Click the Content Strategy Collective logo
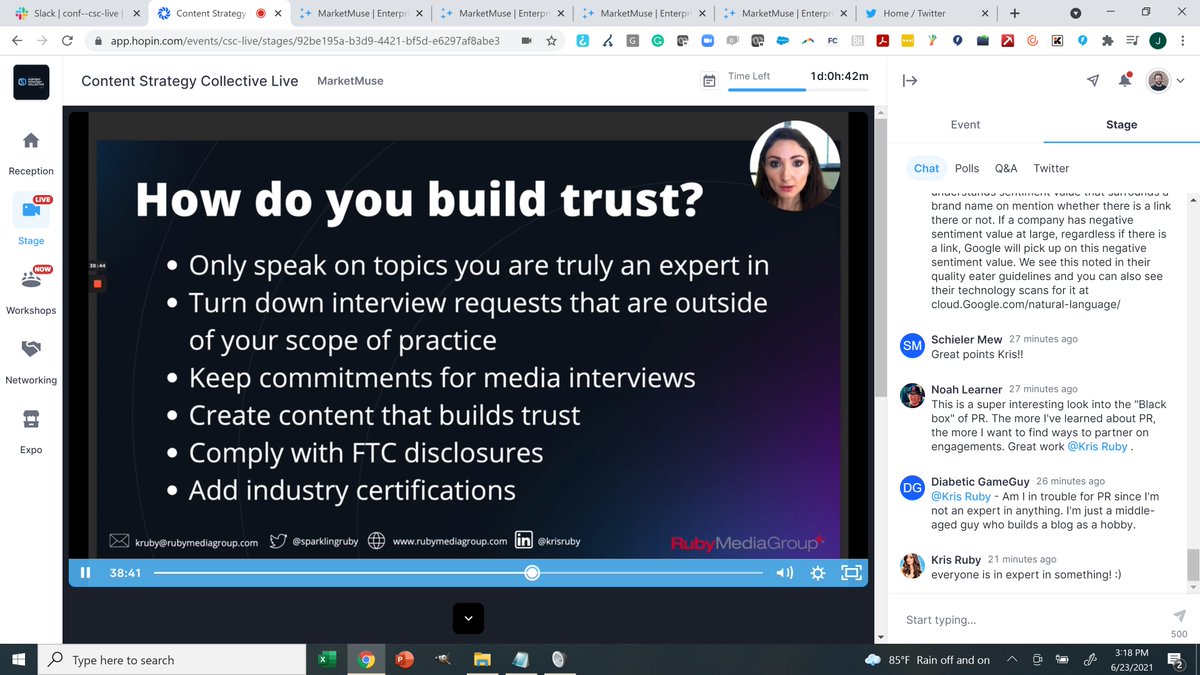1200x675 pixels. pyautogui.click(x=31, y=82)
